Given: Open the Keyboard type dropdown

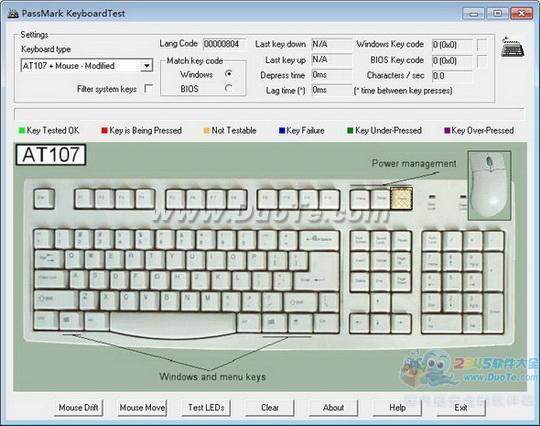Looking at the screenshot, I should [x=147, y=65].
